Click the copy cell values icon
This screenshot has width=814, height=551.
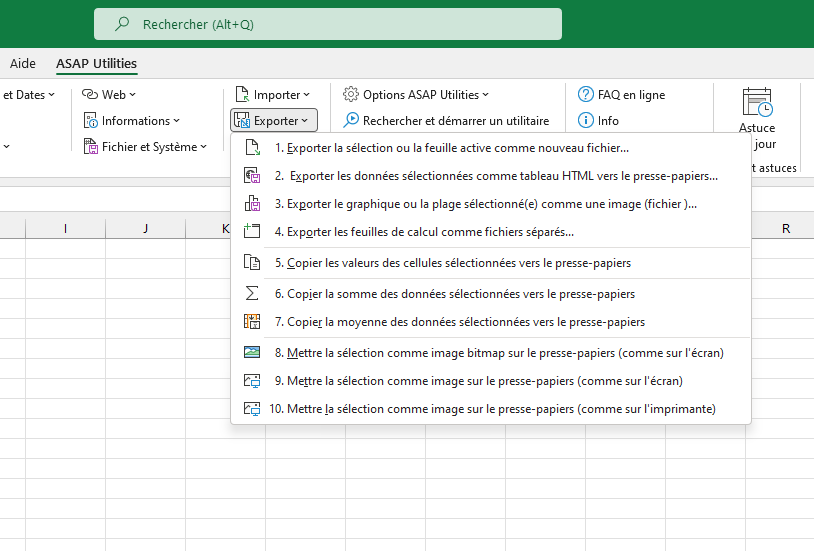[252, 262]
